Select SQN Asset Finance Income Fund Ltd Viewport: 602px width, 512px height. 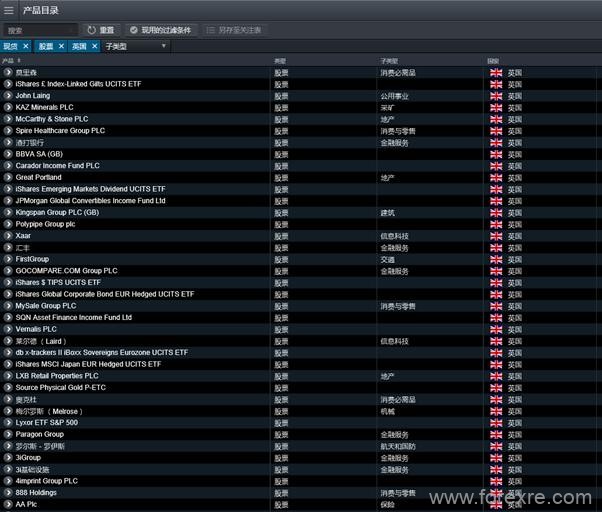pos(74,317)
